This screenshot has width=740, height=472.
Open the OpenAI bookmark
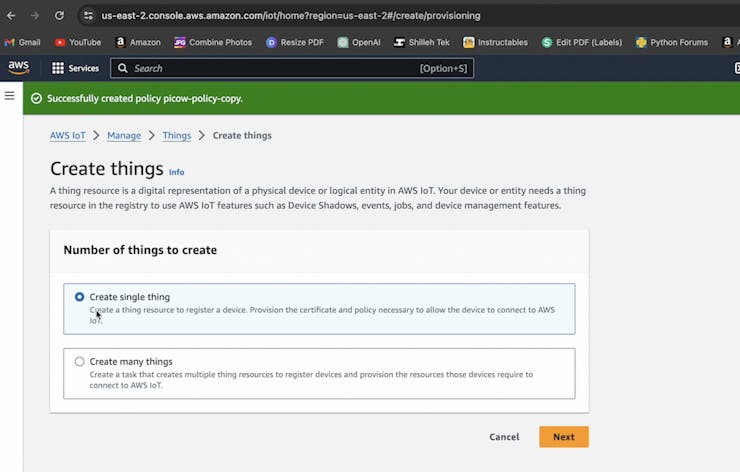click(x=359, y=42)
